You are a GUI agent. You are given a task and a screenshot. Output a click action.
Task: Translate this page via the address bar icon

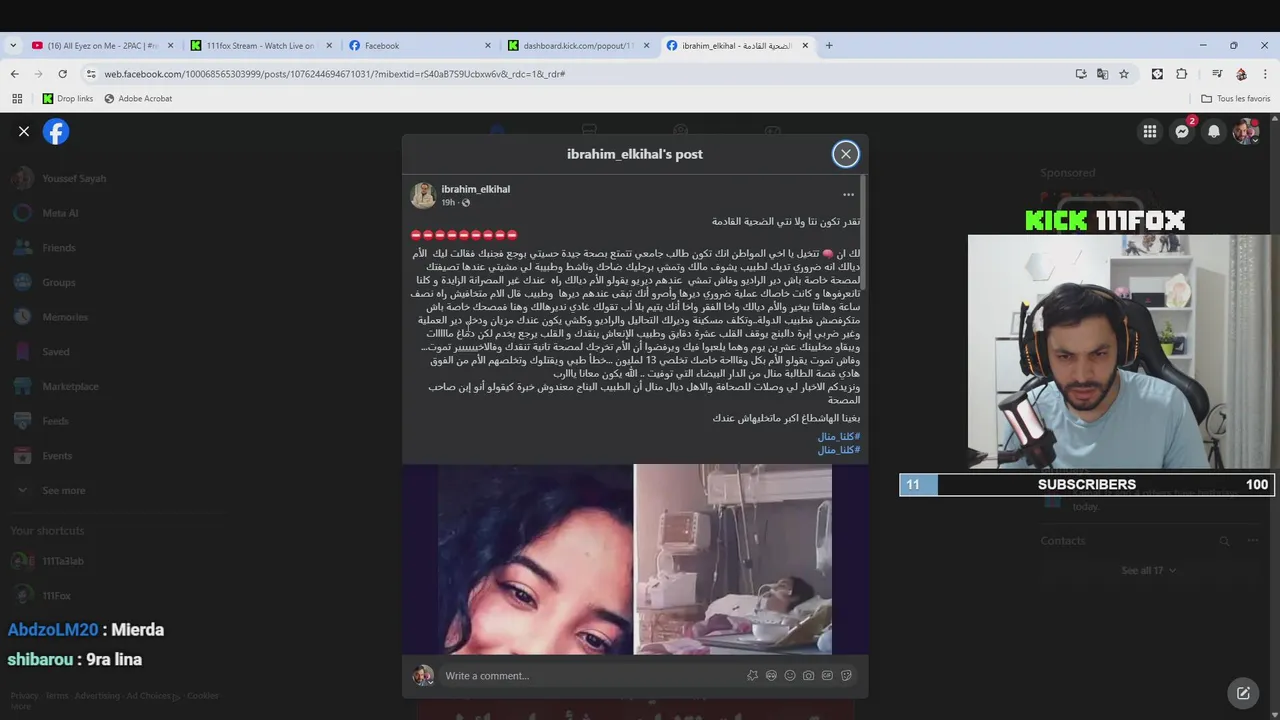click(x=1102, y=74)
